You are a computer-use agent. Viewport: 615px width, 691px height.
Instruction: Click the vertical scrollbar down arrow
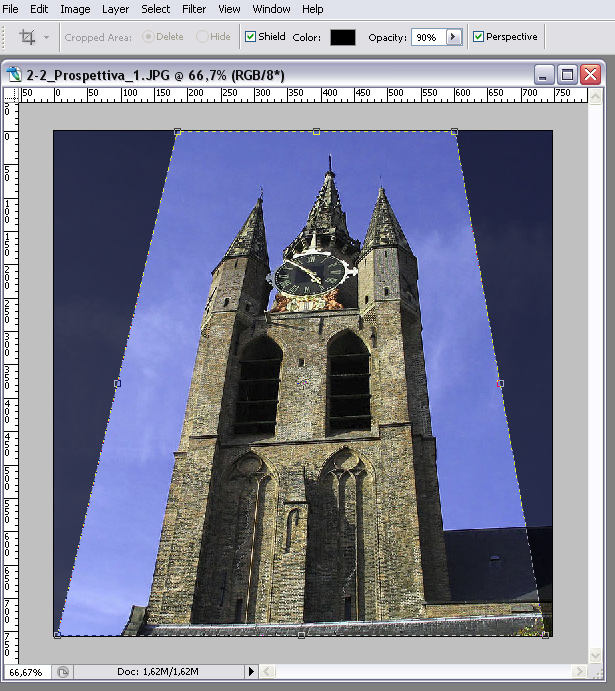[595, 655]
